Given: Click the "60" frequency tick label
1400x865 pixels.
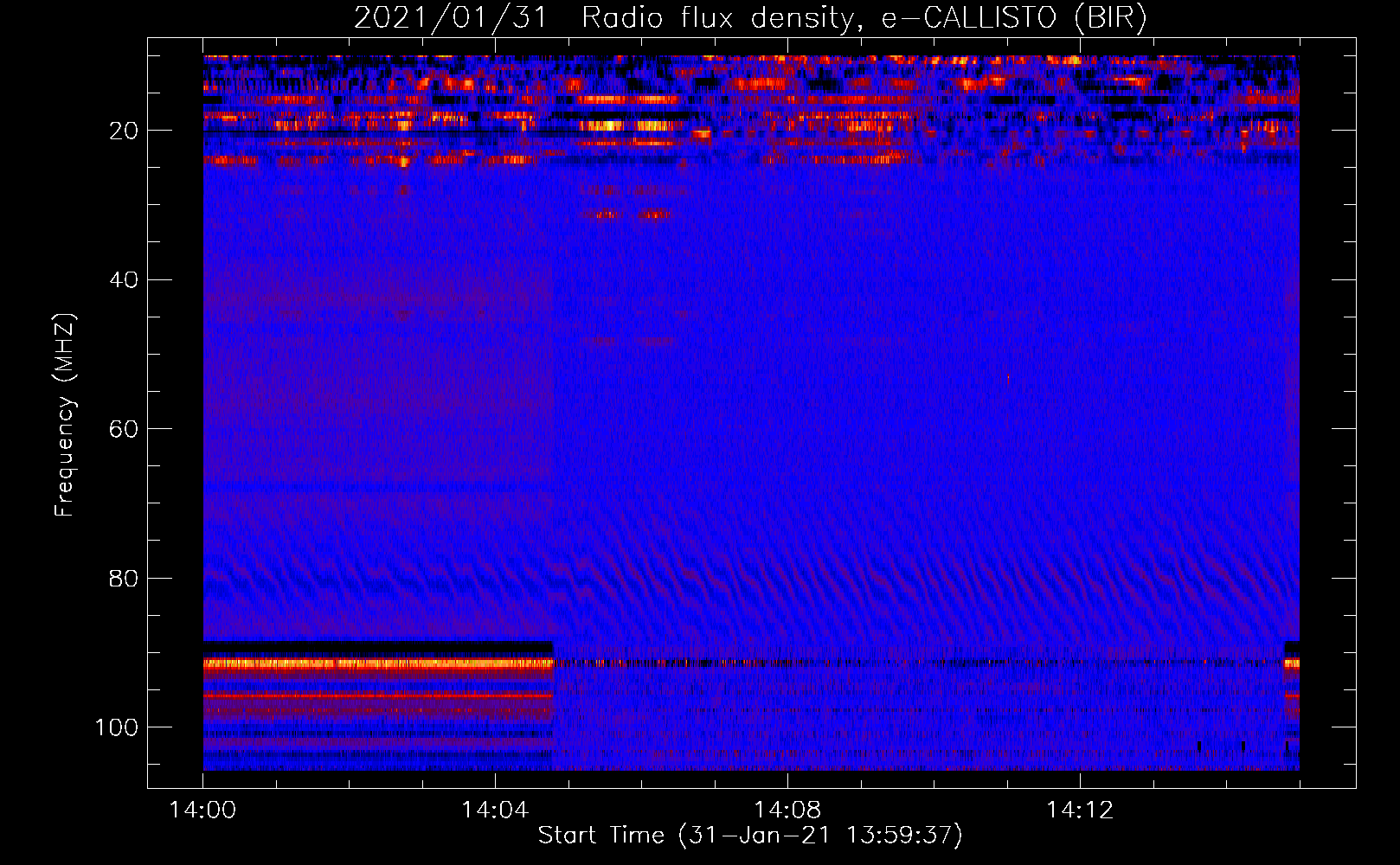Looking at the screenshot, I should coord(125,429).
